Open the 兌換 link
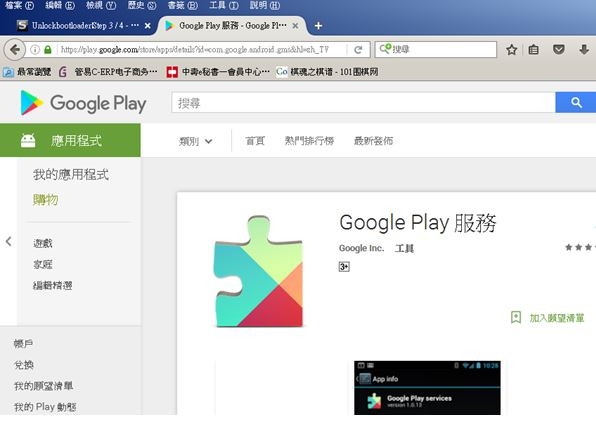 click(24, 365)
